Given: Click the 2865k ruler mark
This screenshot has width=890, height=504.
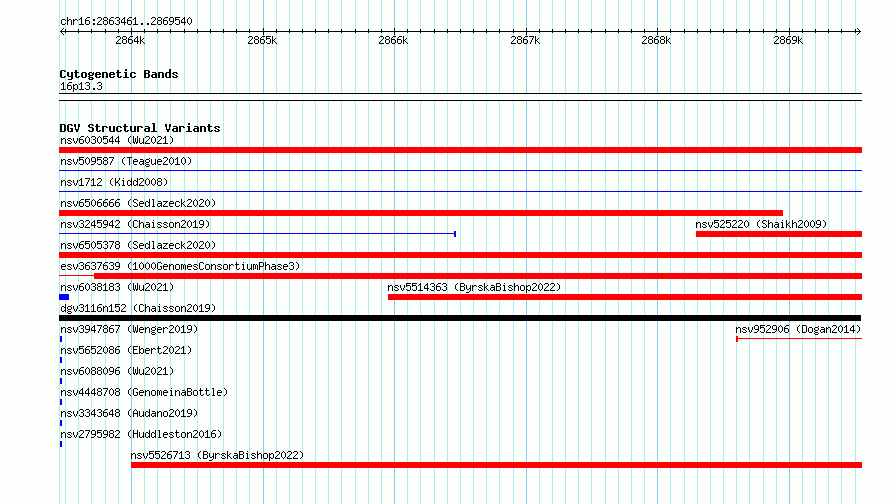Looking at the screenshot, I should click(x=262, y=40).
